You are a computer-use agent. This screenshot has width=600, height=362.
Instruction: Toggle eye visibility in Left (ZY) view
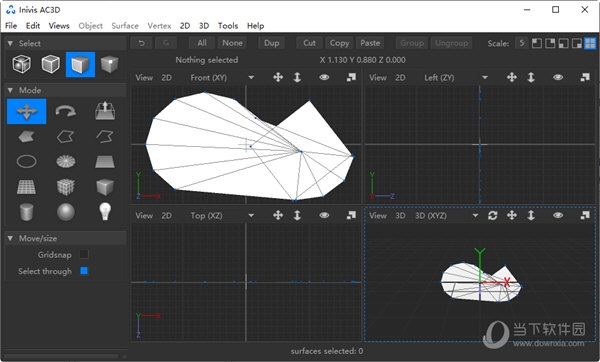(558, 77)
